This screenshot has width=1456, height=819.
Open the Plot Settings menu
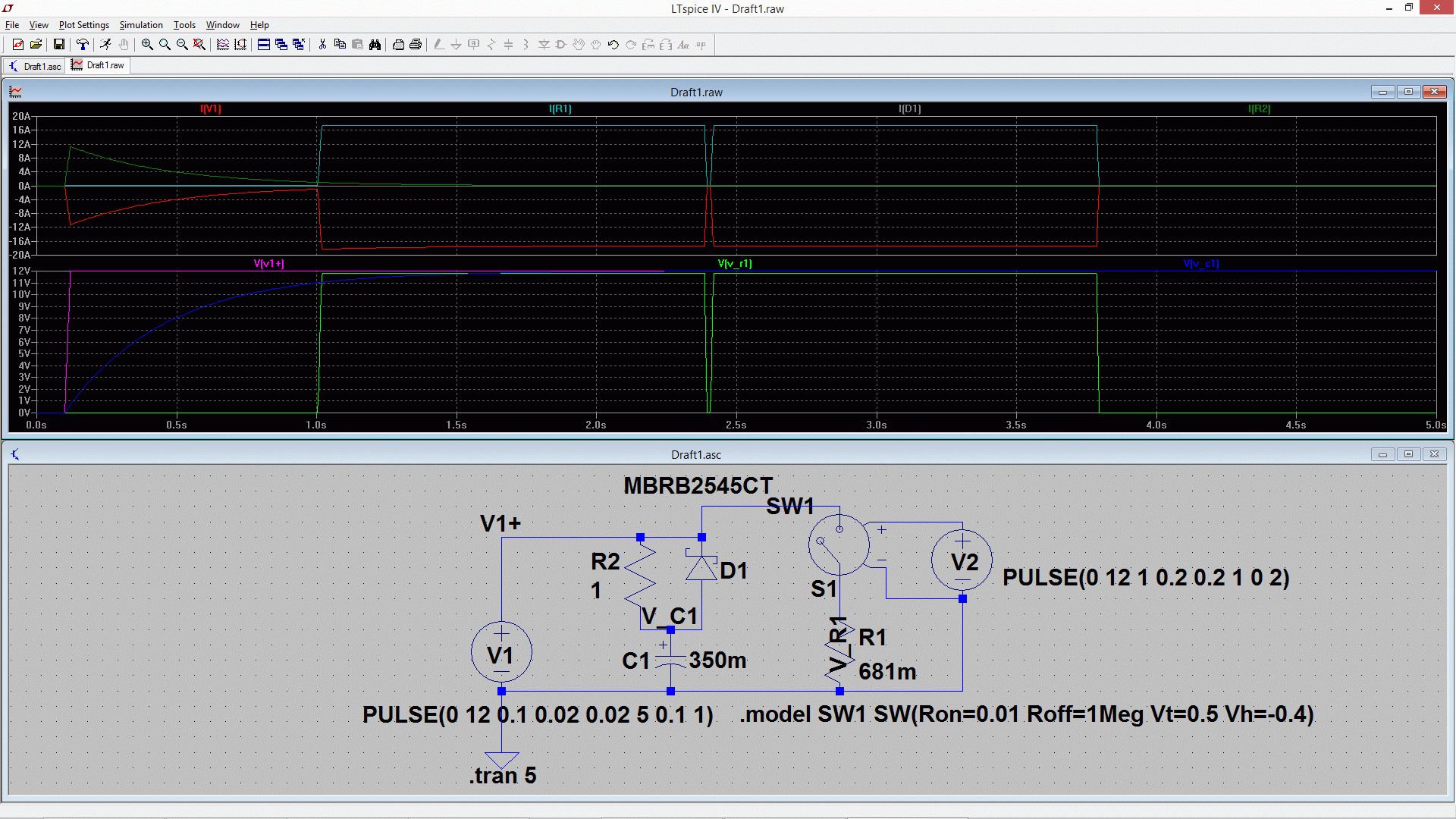[83, 25]
